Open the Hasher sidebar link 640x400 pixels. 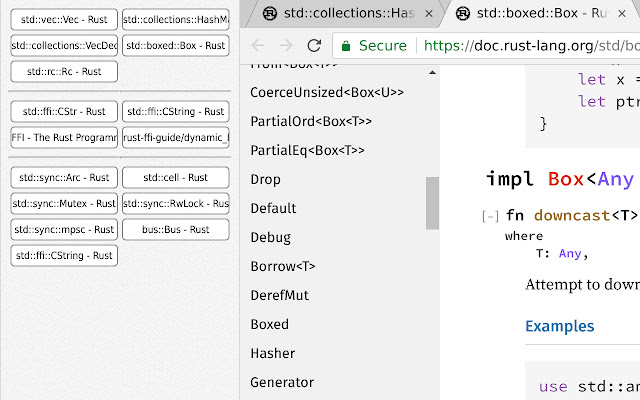[273, 353]
